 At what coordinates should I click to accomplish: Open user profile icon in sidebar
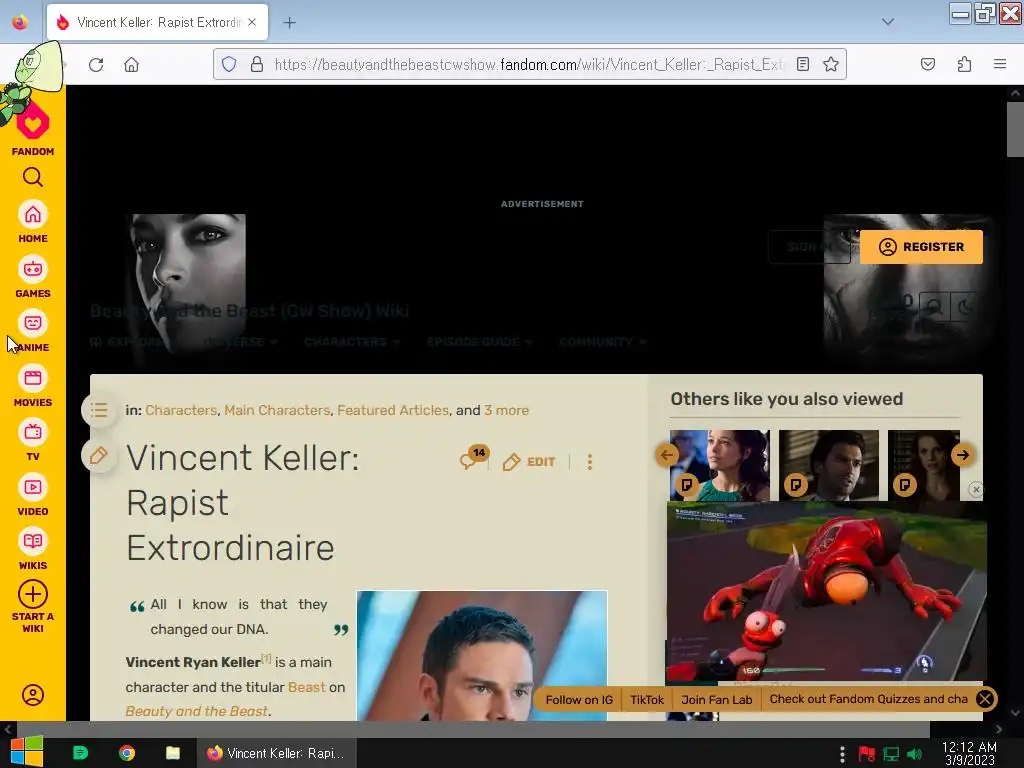[33, 695]
